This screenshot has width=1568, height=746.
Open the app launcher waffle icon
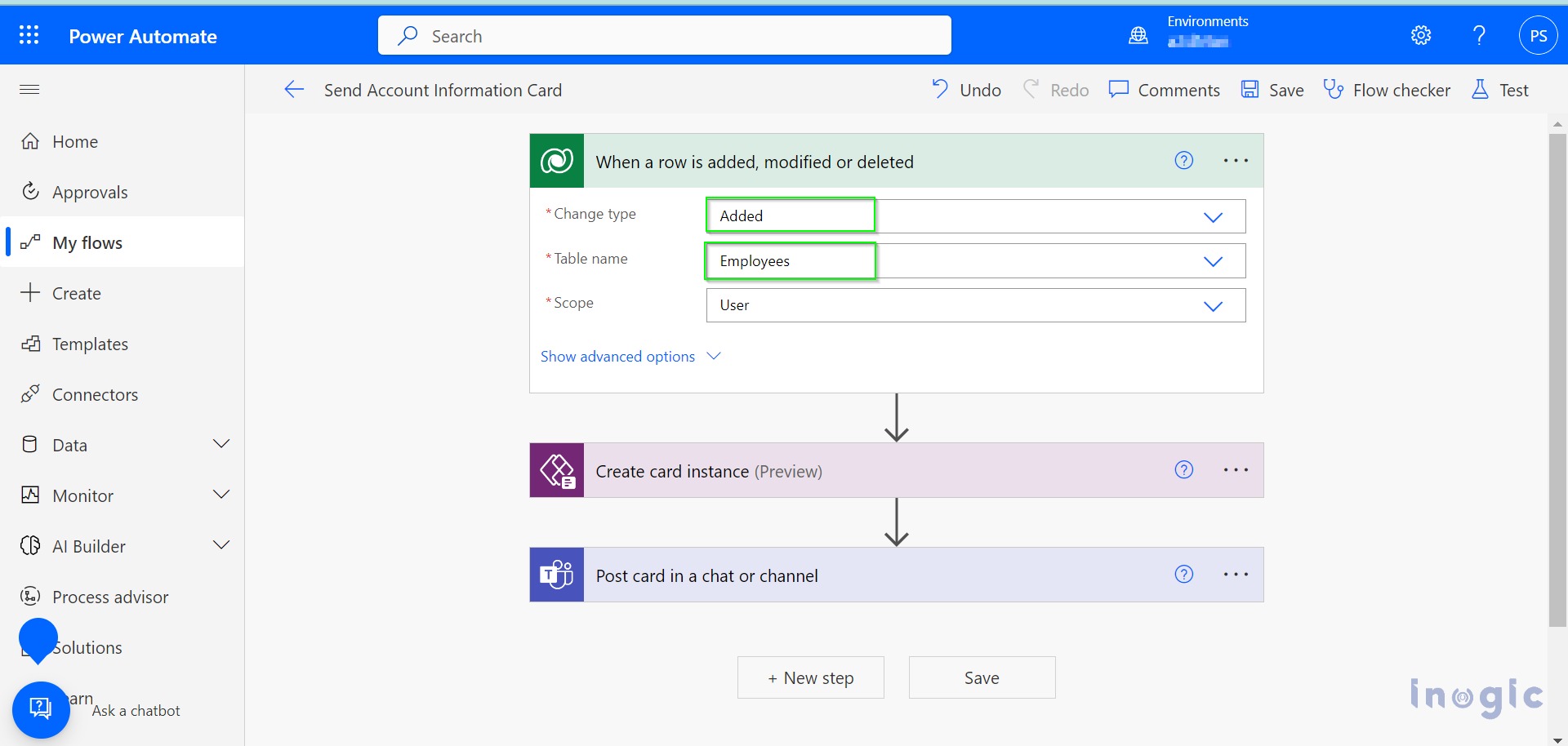29,35
